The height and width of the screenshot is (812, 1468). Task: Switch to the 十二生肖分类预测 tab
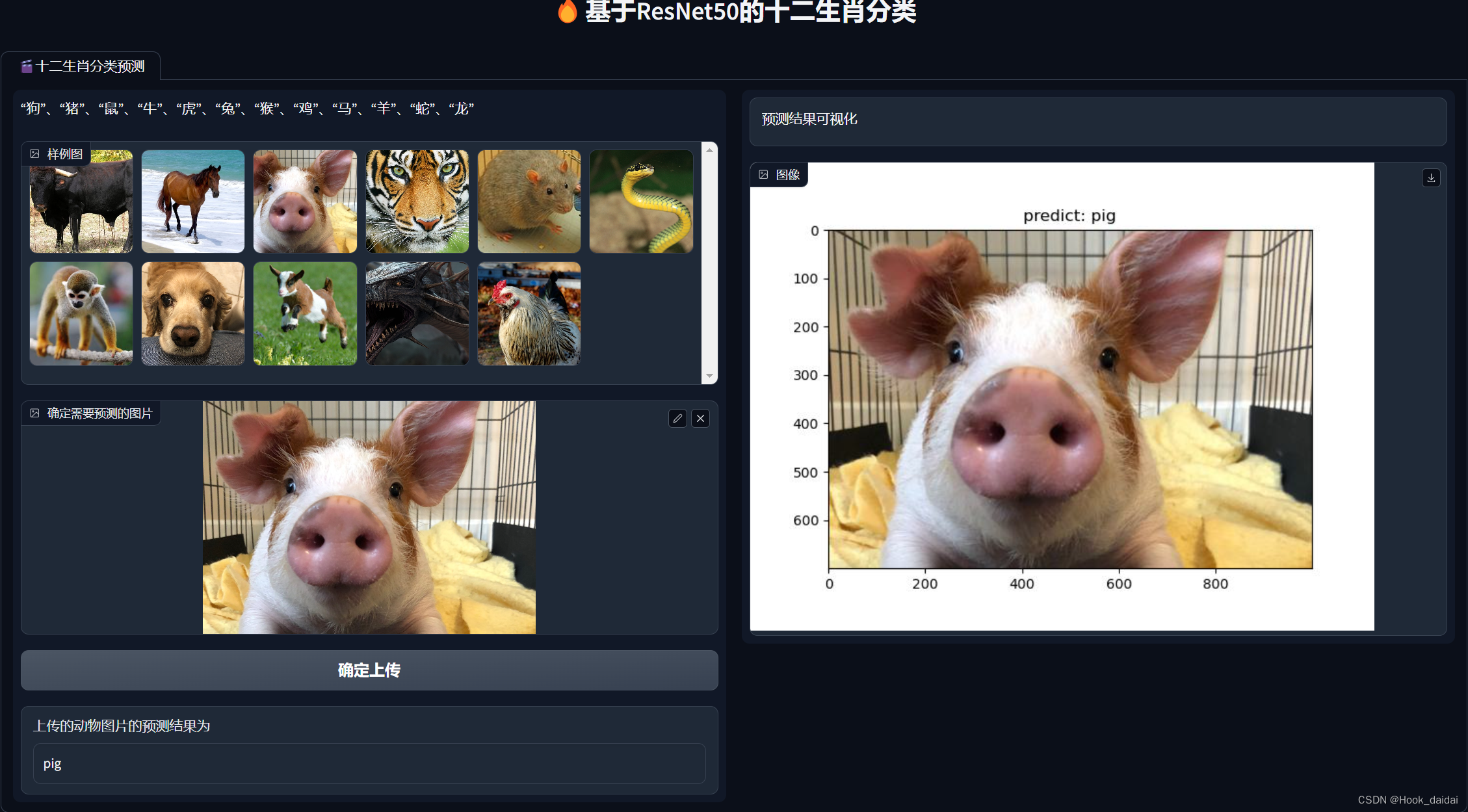[x=83, y=66]
